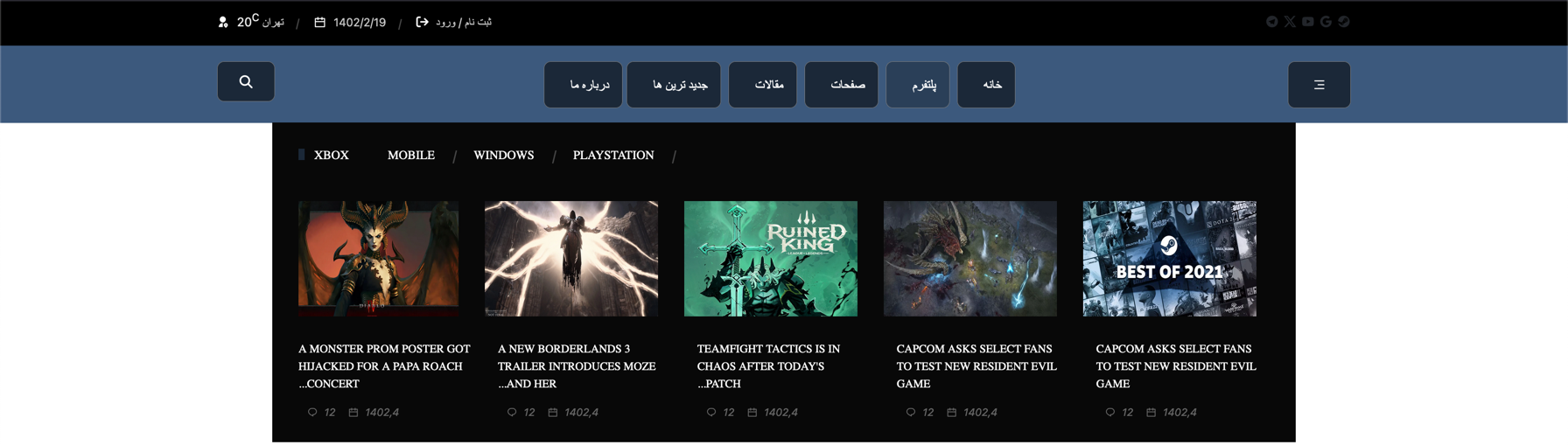Open Capcom title under the Best of 2021 image
This screenshot has height=445, width=1568.
(x=1176, y=366)
